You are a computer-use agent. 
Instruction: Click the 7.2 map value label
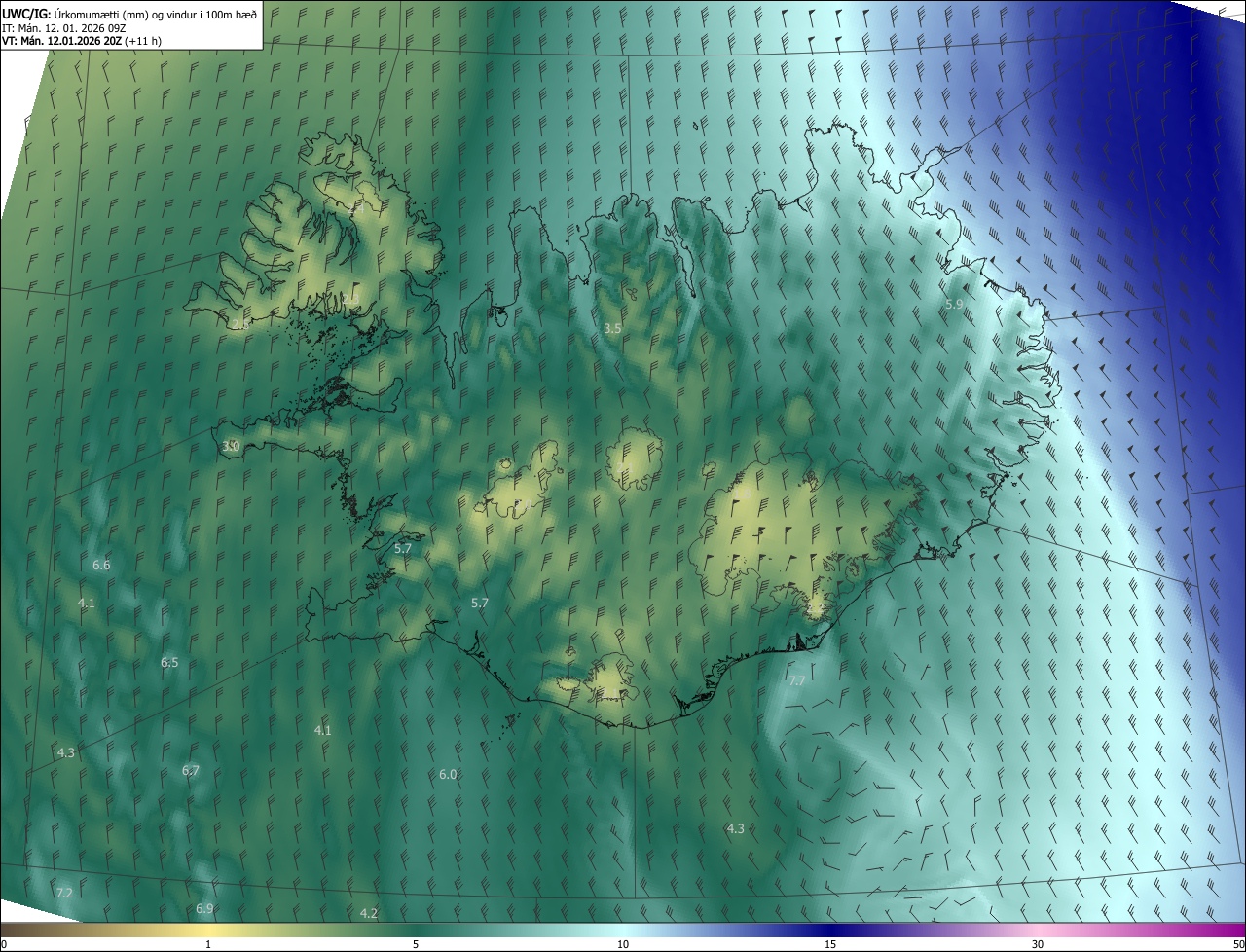65,893
